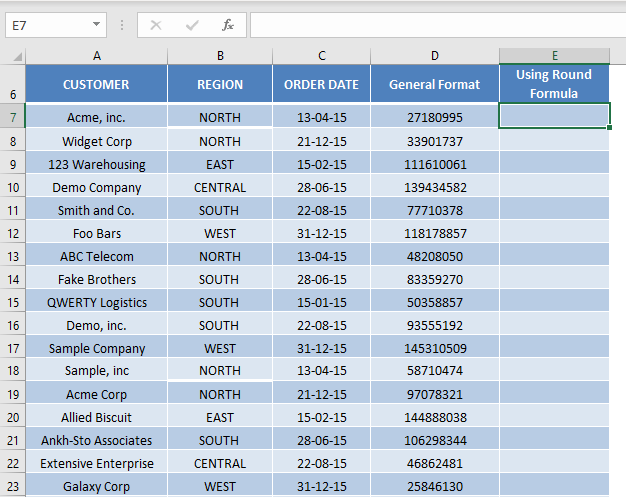Click the ORDER DATE header cell
The image size is (626, 497).
[321, 84]
